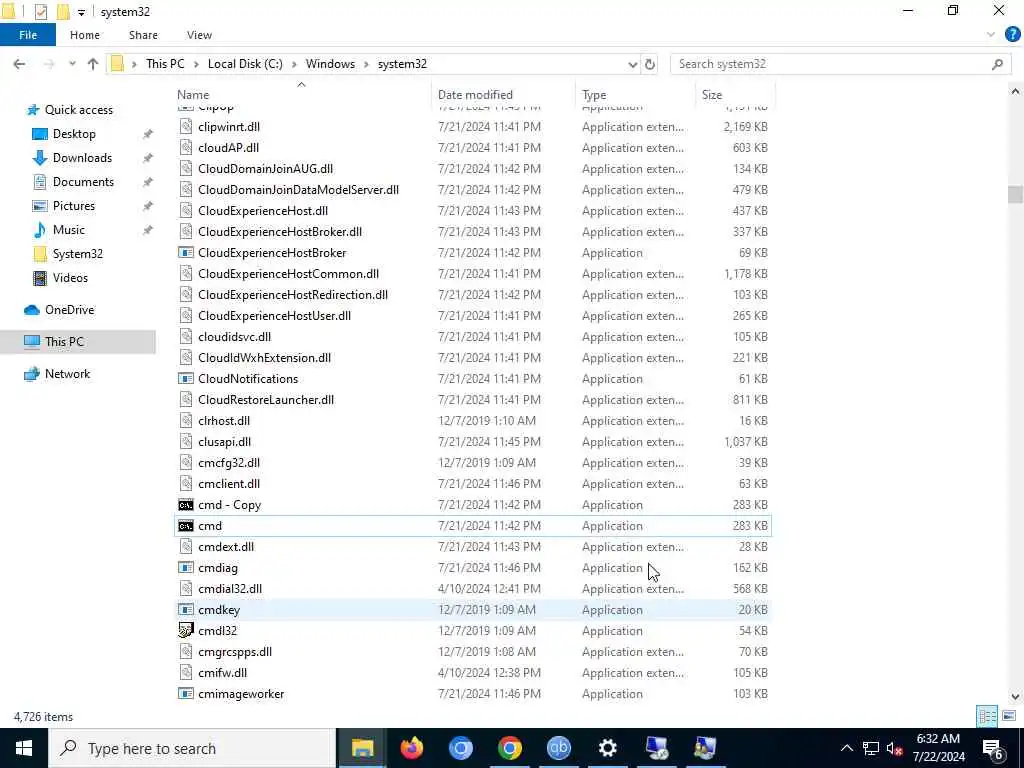Click the file list vertical scrollbar thumb
The width and height of the screenshot is (1024, 768).
tap(1015, 195)
